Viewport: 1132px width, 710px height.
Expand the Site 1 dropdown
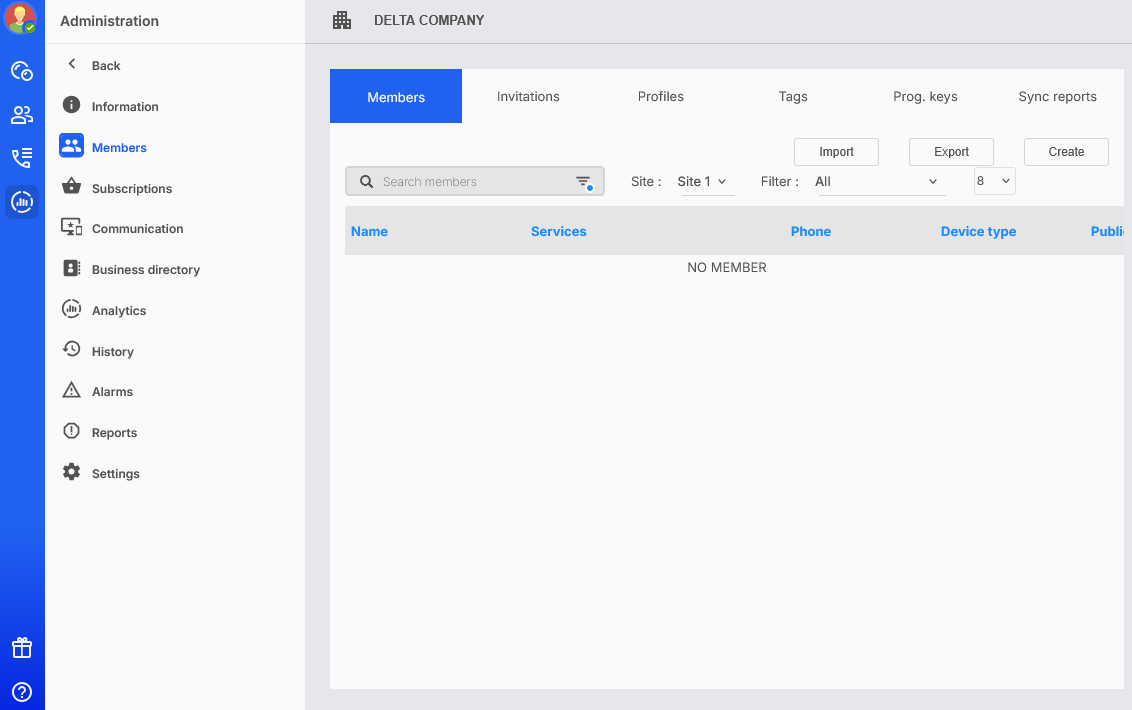(x=707, y=182)
